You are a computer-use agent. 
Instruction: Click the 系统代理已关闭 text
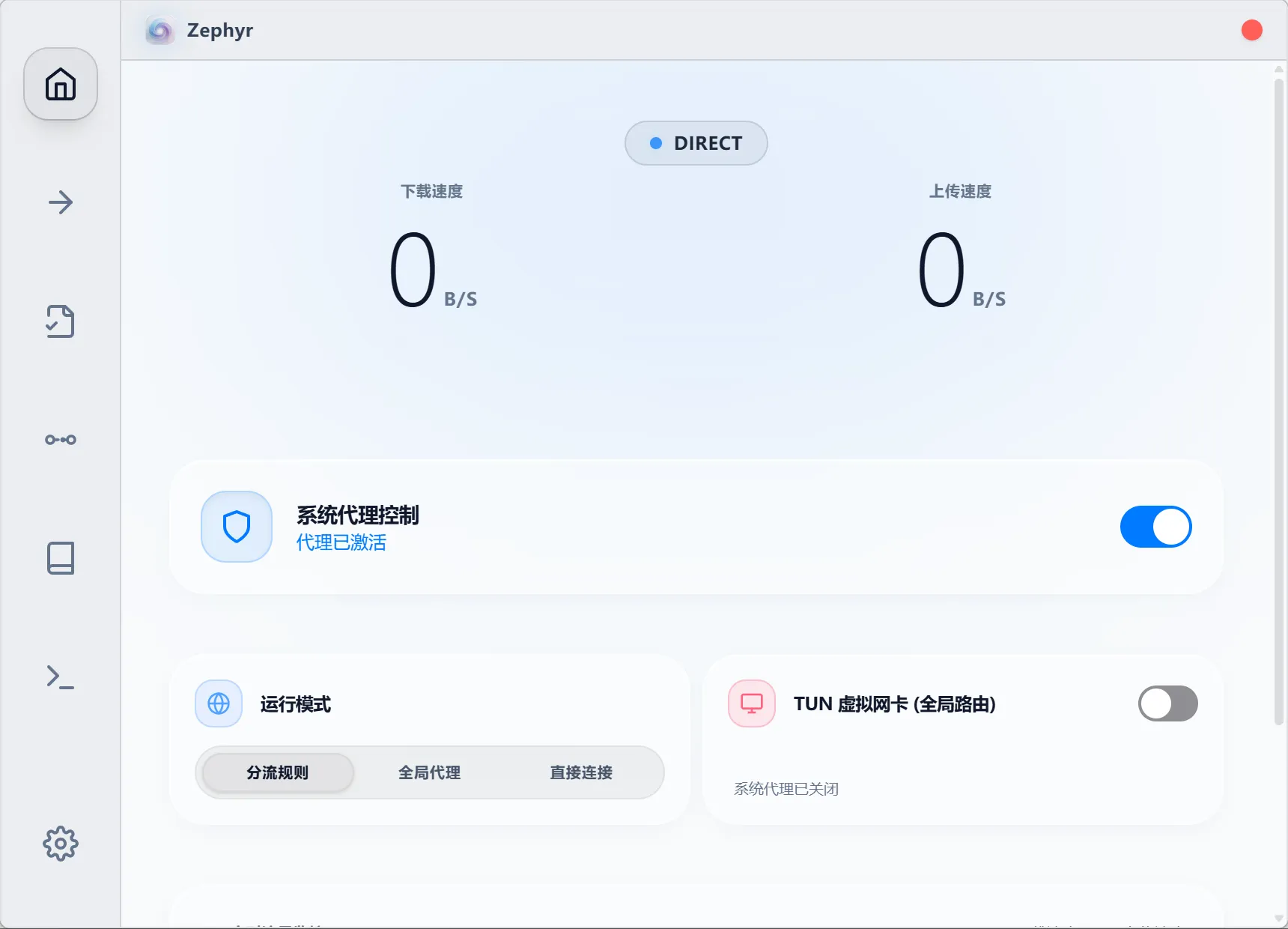pyautogui.click(x=786, y=789)
